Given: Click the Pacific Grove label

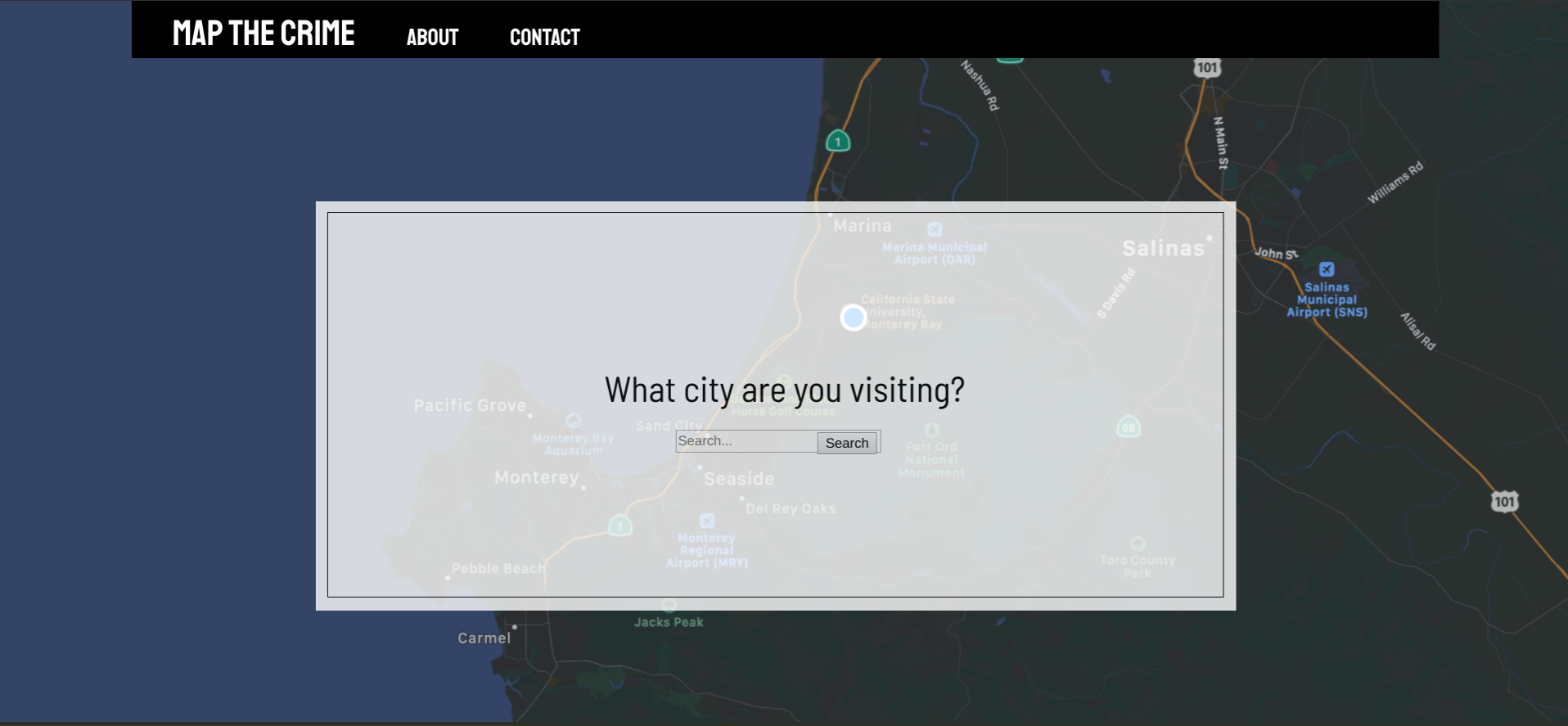Looking at the screenshot, I should 470,406.
